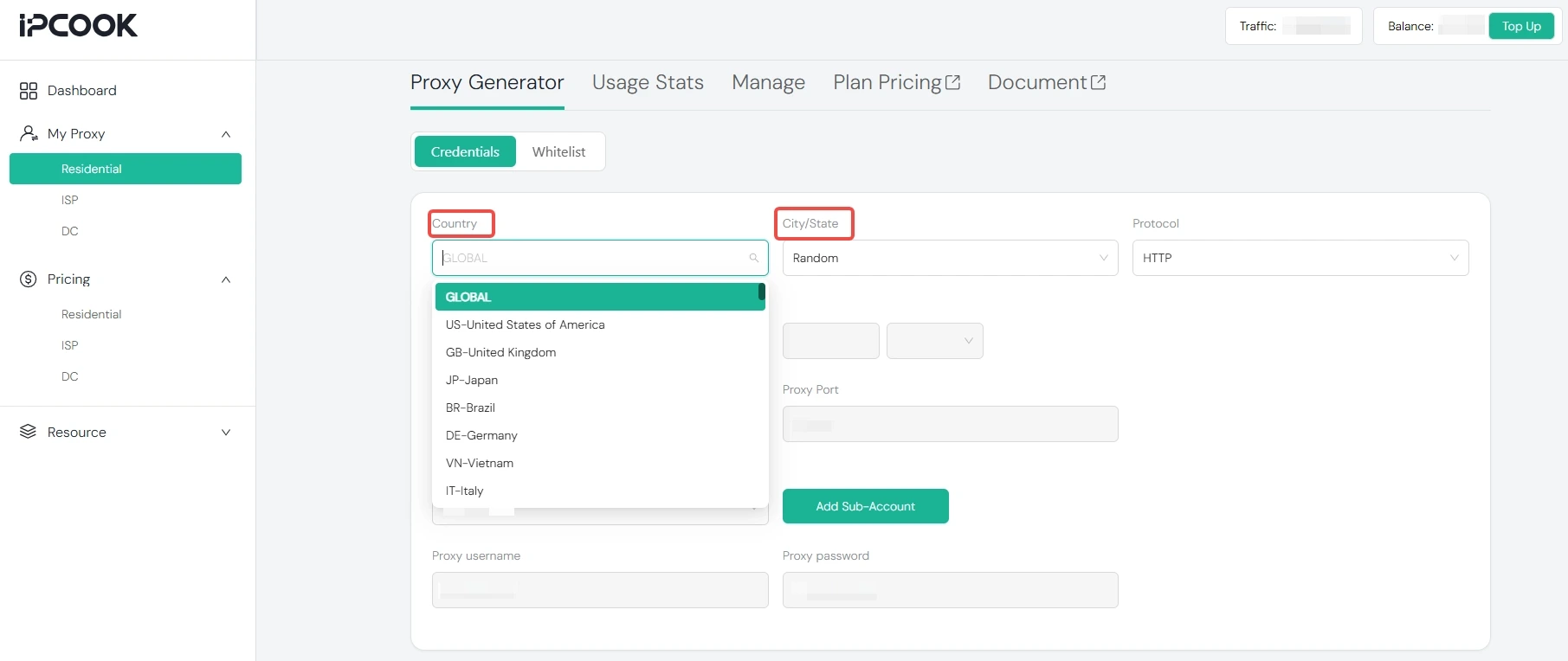The image size is (1568, 661).
Task: Switch to the Whitelist mode
Action: (558, 151)
